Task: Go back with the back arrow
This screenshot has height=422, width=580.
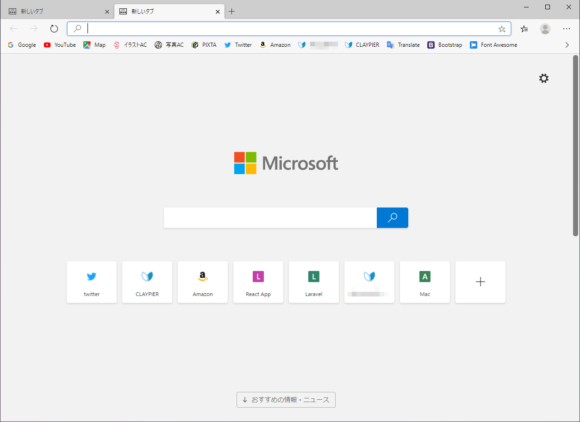Action: pos(14,28)
